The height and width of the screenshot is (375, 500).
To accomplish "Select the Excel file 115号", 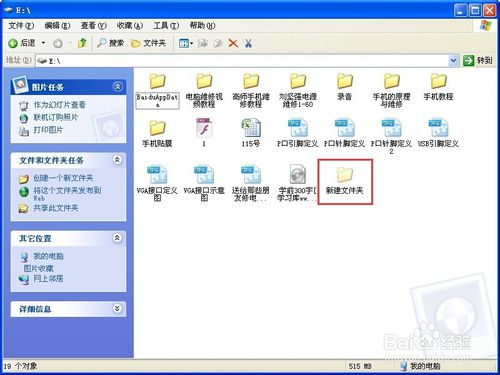I will point(251,132).
